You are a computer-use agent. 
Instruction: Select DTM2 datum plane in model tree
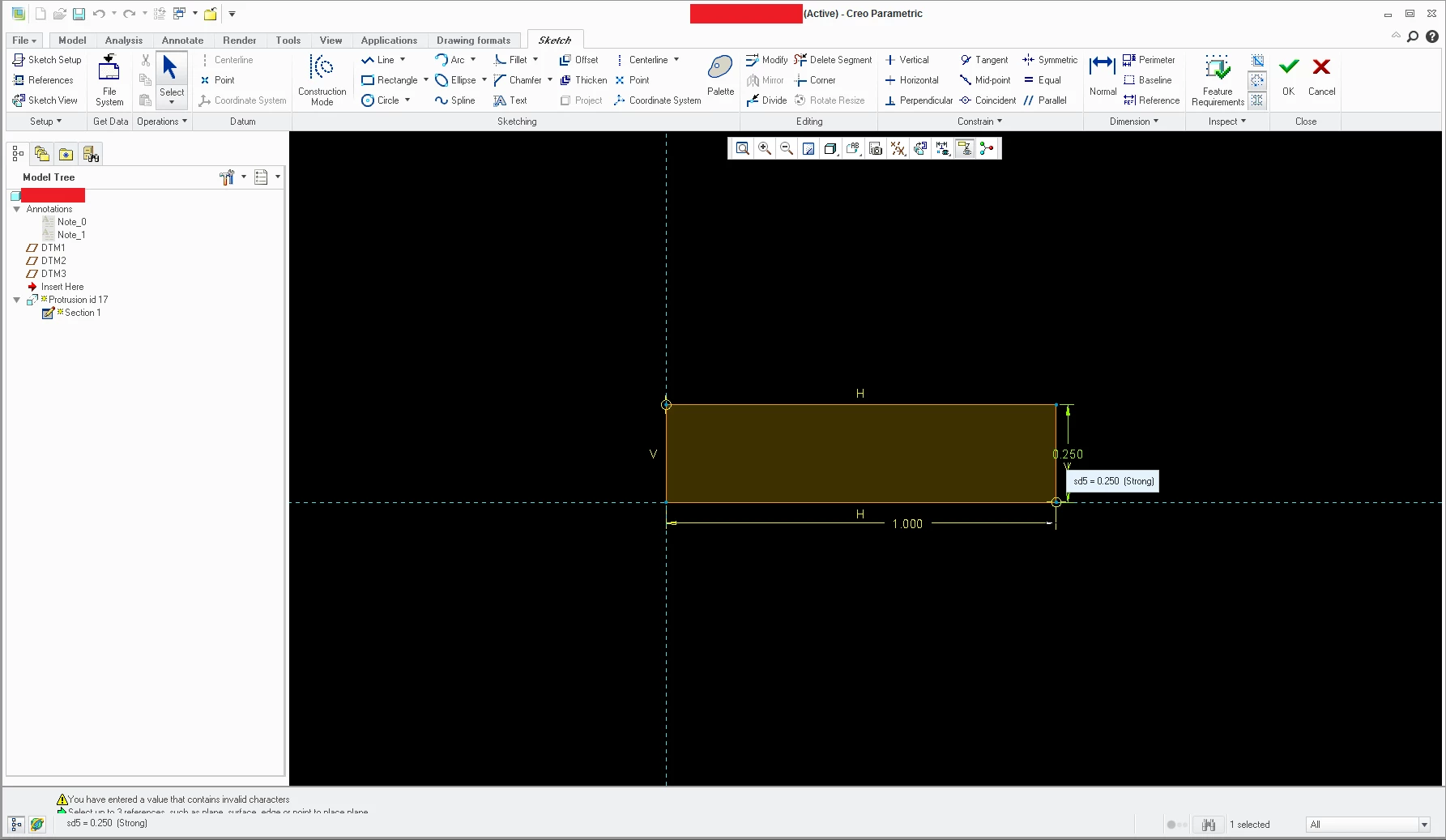coord(53,261)
